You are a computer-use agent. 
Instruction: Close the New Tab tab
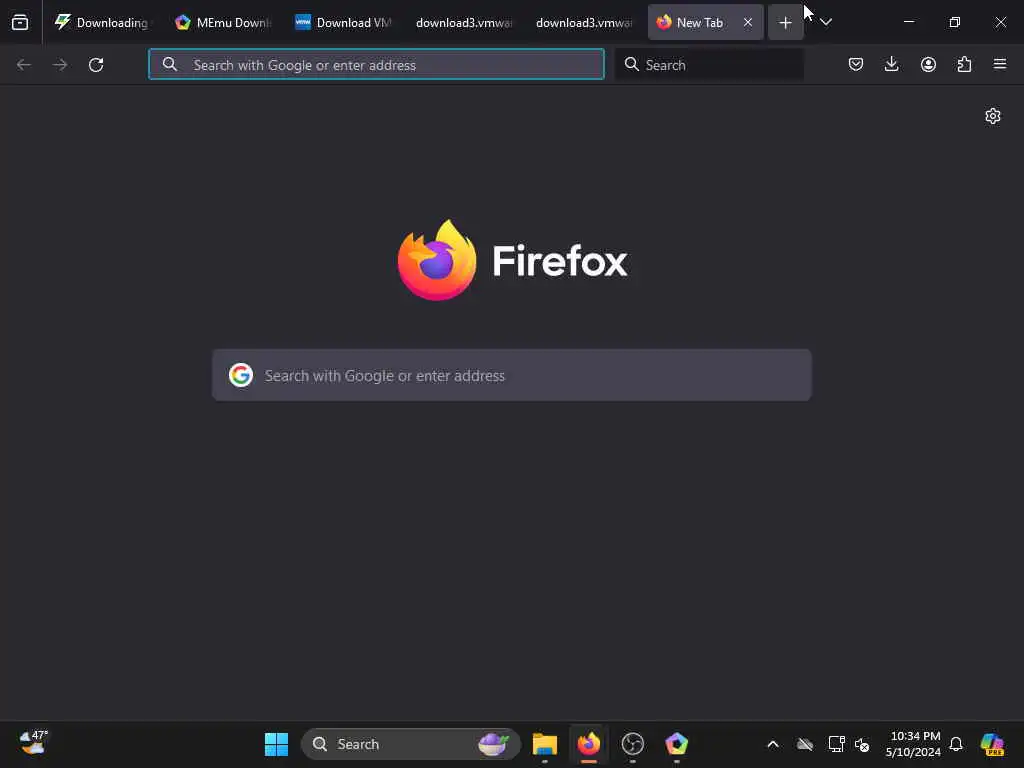748,22
